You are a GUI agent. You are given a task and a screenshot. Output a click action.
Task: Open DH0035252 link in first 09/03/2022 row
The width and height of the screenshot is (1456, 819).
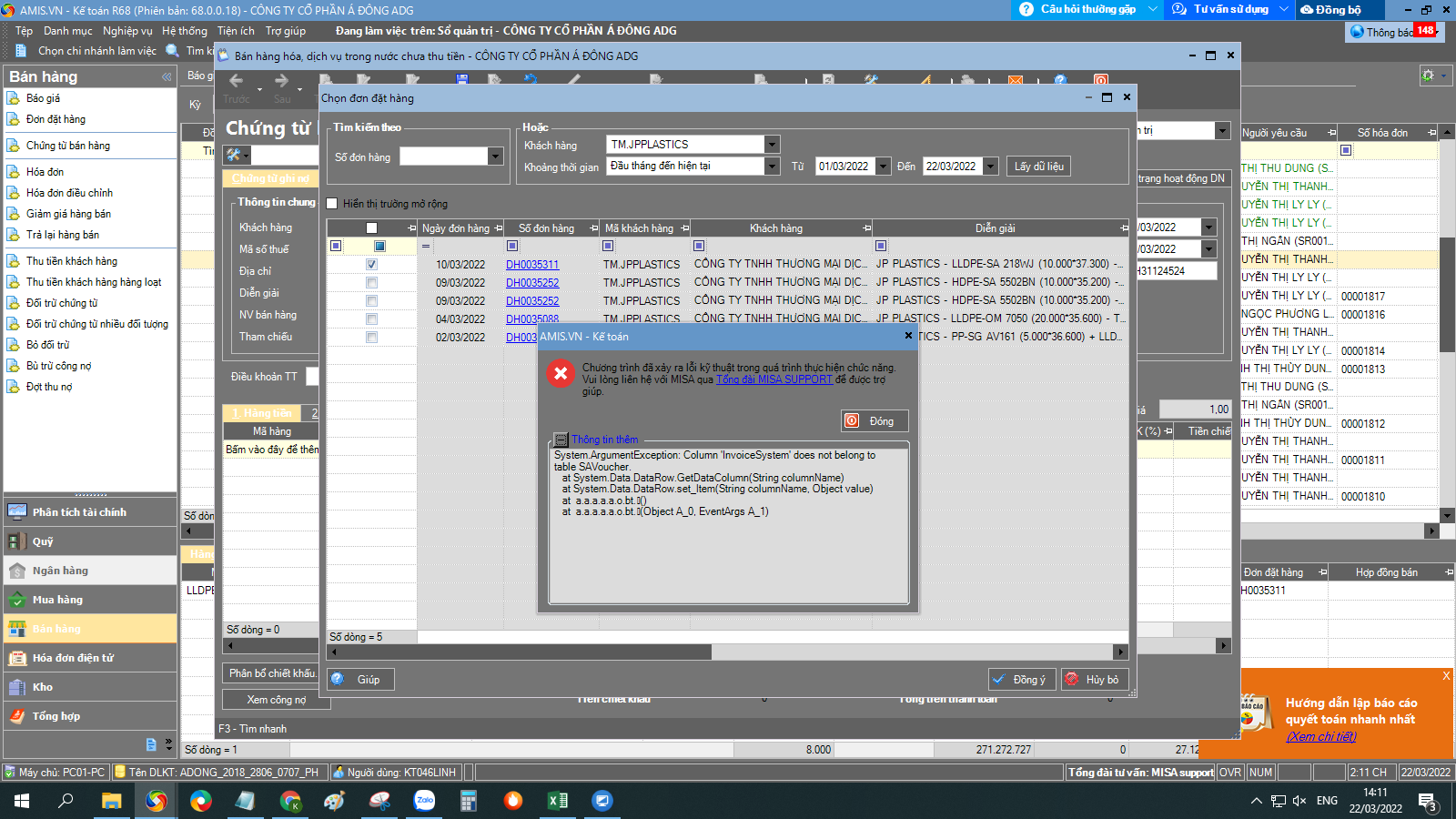(x=532, y=283)
